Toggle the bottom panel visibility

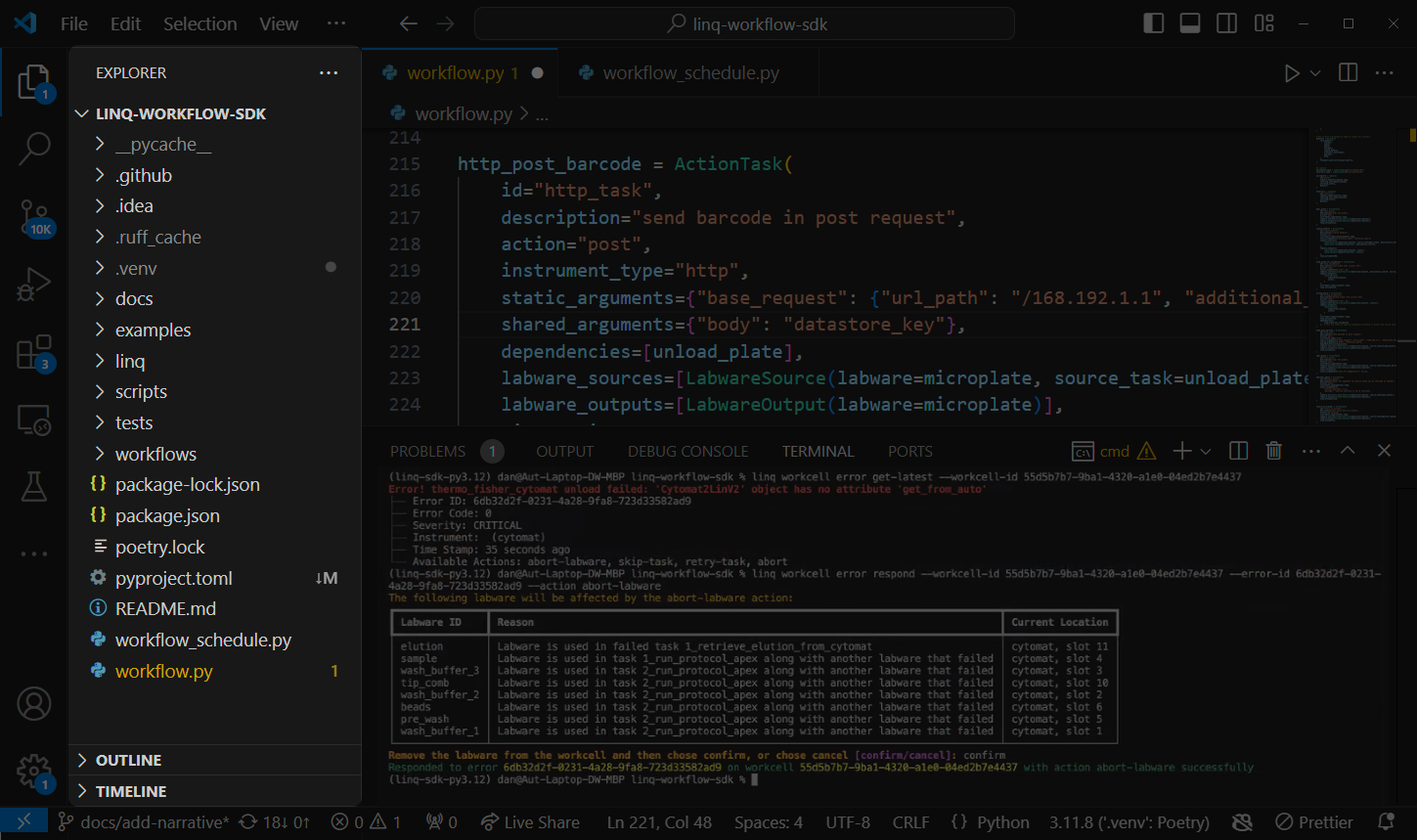click(1189, 22)
